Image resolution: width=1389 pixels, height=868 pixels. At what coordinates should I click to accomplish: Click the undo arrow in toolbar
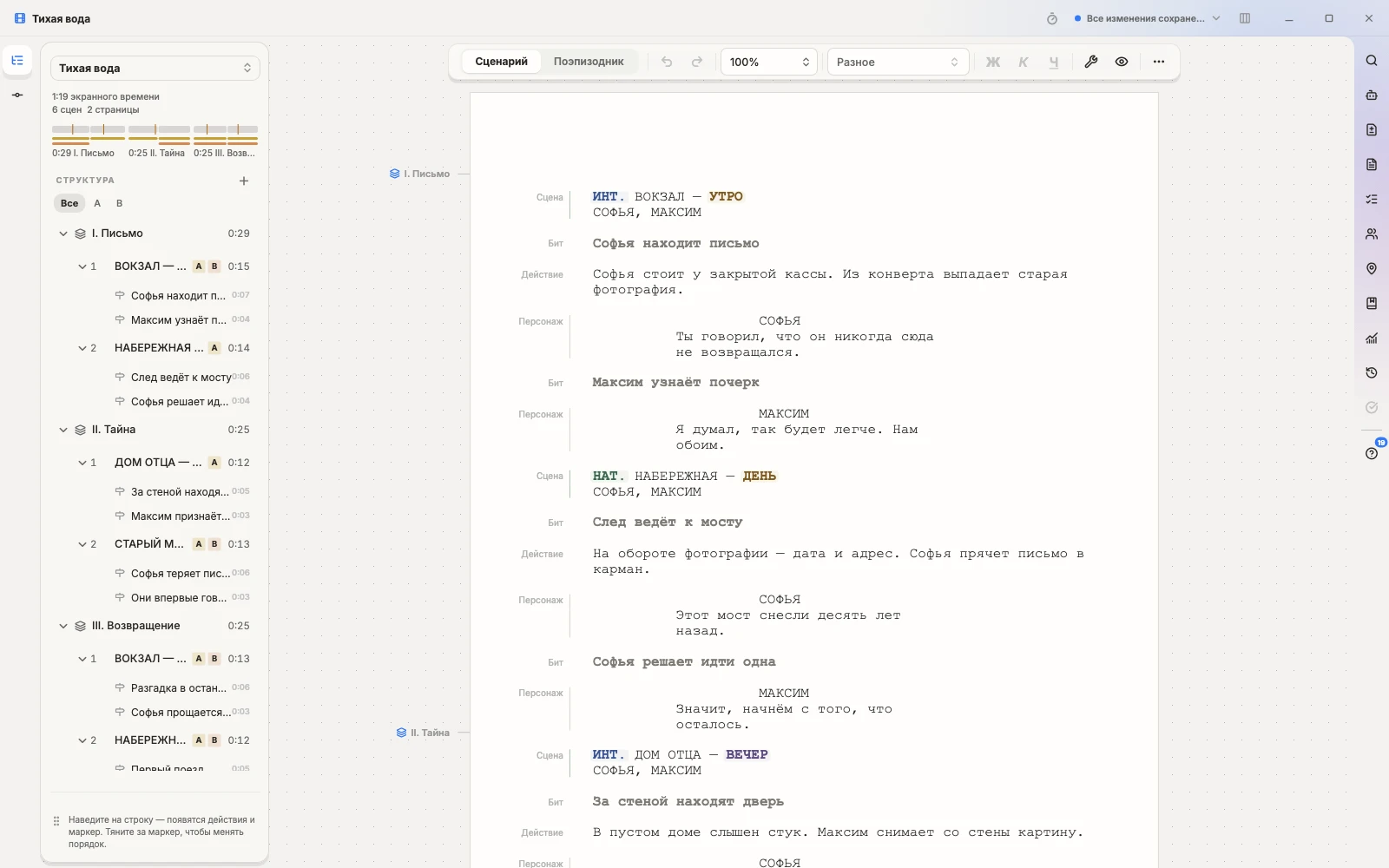667,62
